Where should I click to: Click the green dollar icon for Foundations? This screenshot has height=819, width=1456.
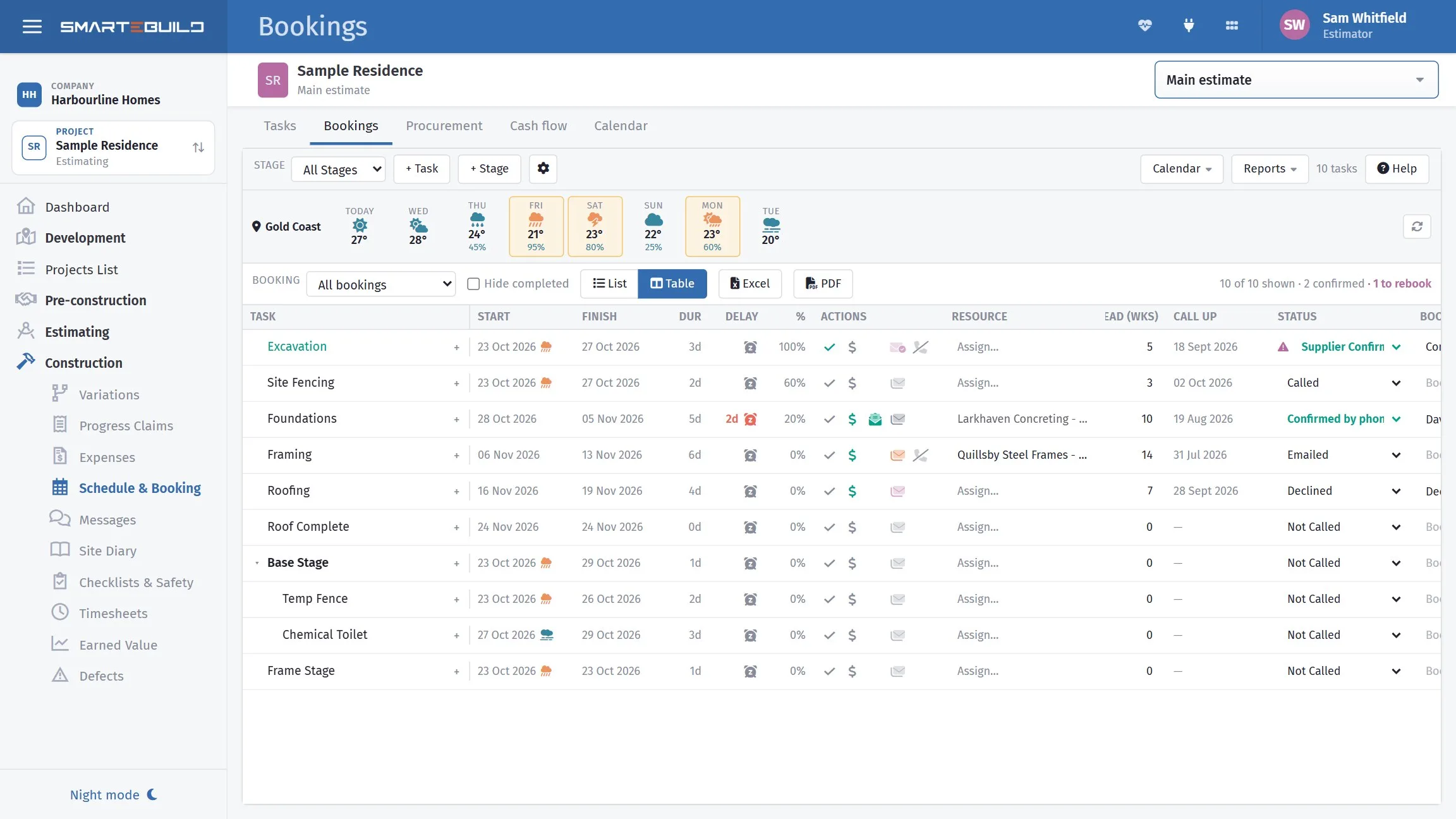click(x=852, y=419)
